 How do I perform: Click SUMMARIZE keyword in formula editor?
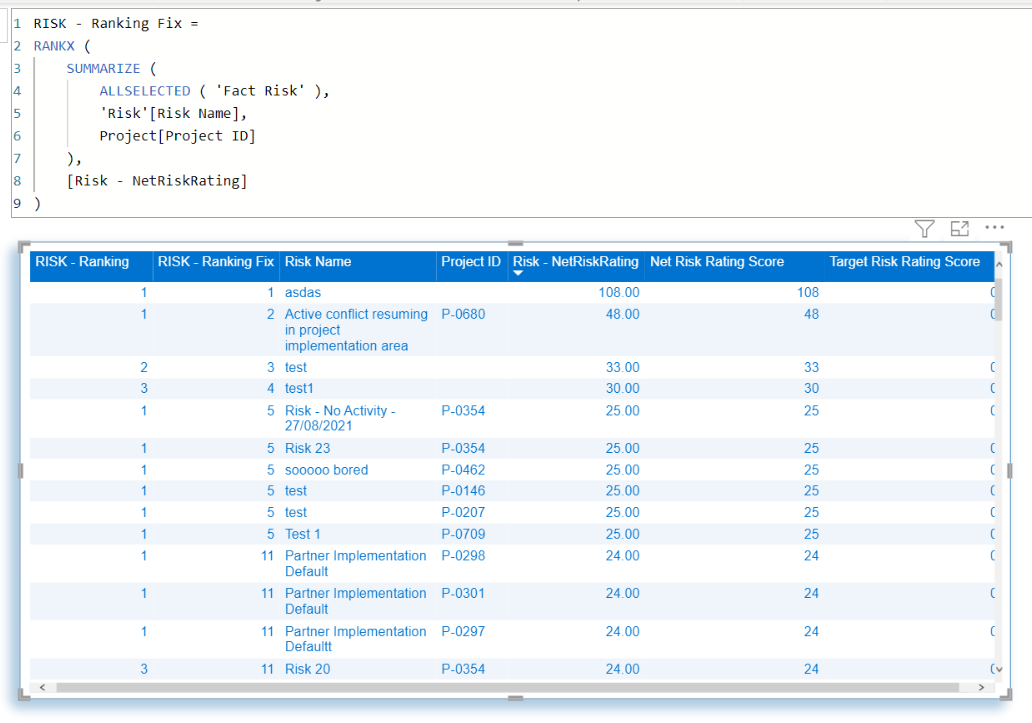pos(103,68)
